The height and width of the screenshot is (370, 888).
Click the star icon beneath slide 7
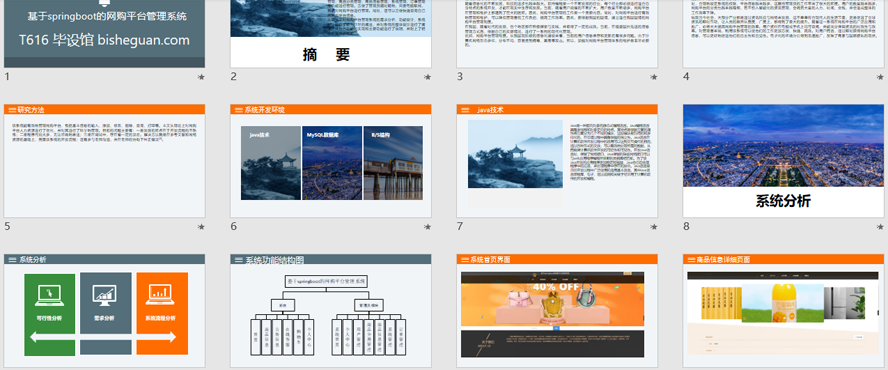tap(654, 227)
